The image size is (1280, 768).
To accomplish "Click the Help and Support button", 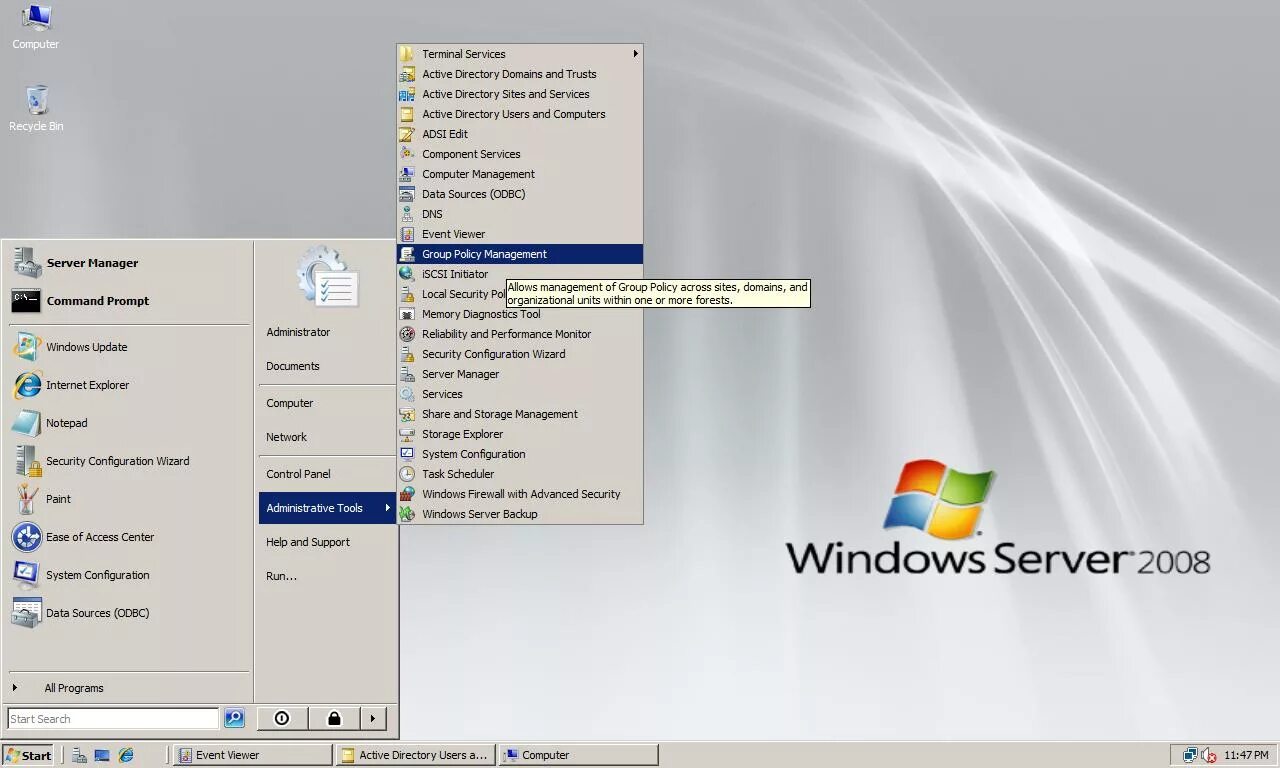I will (308, 542).
